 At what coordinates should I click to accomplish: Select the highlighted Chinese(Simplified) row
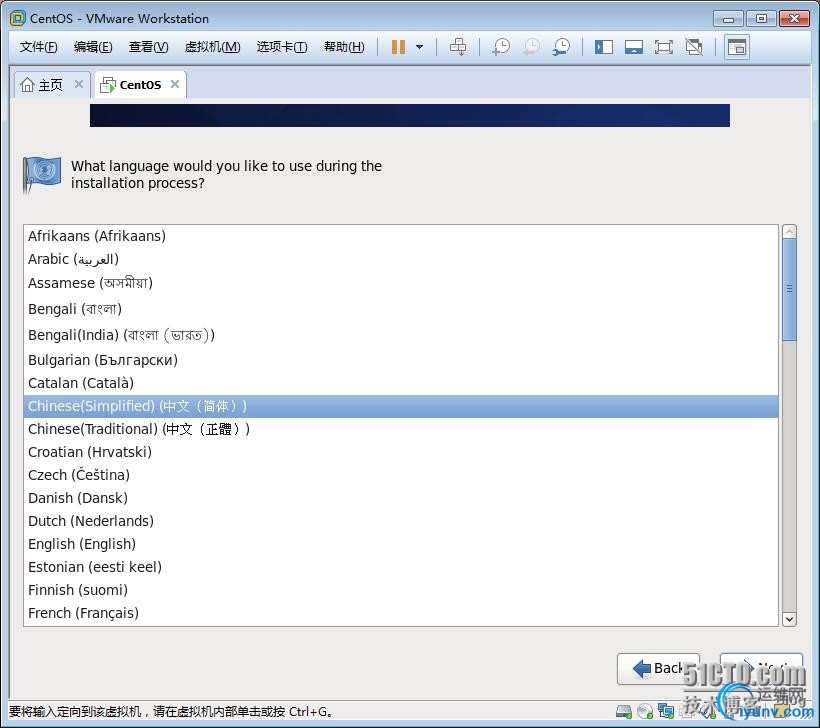401,406
